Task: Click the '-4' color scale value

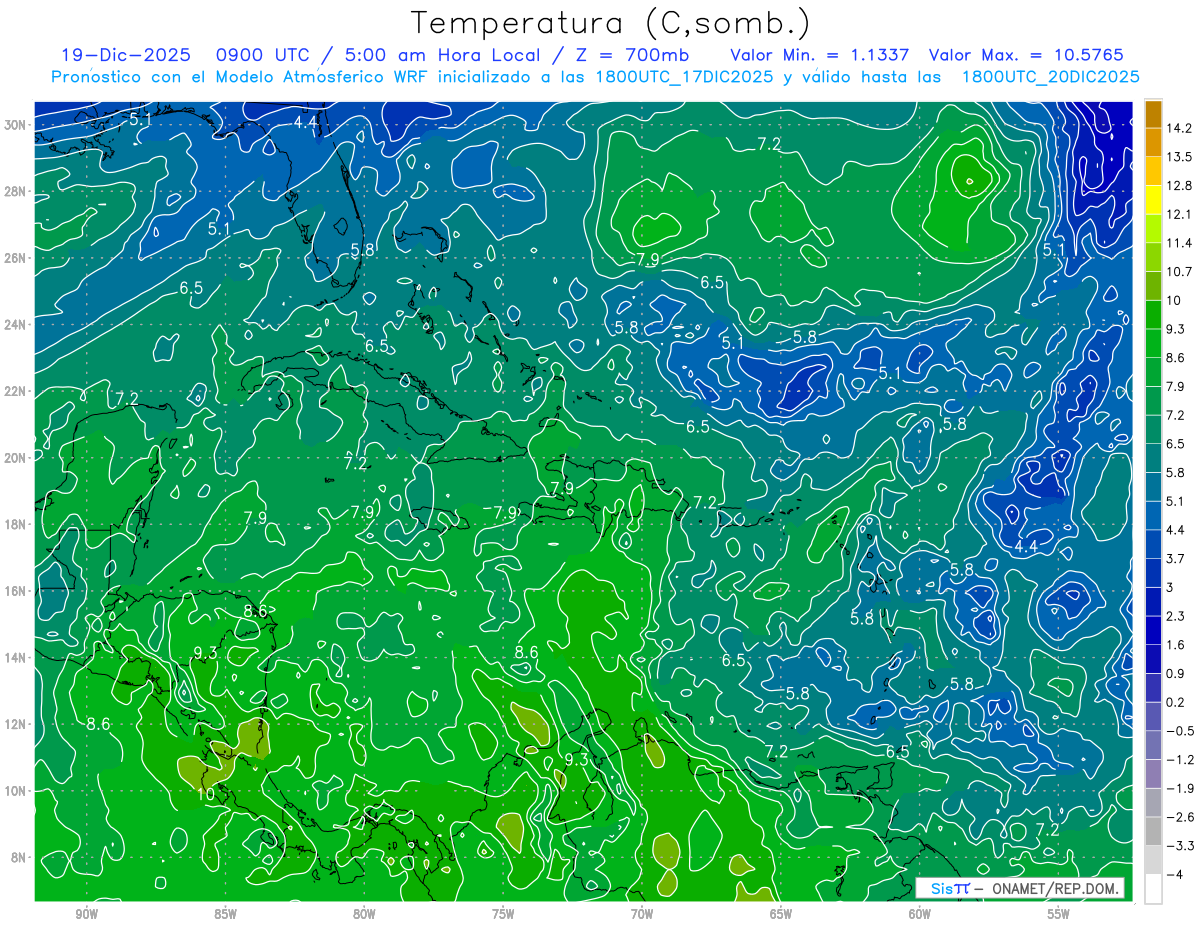Action: [x=1175, y=874]
